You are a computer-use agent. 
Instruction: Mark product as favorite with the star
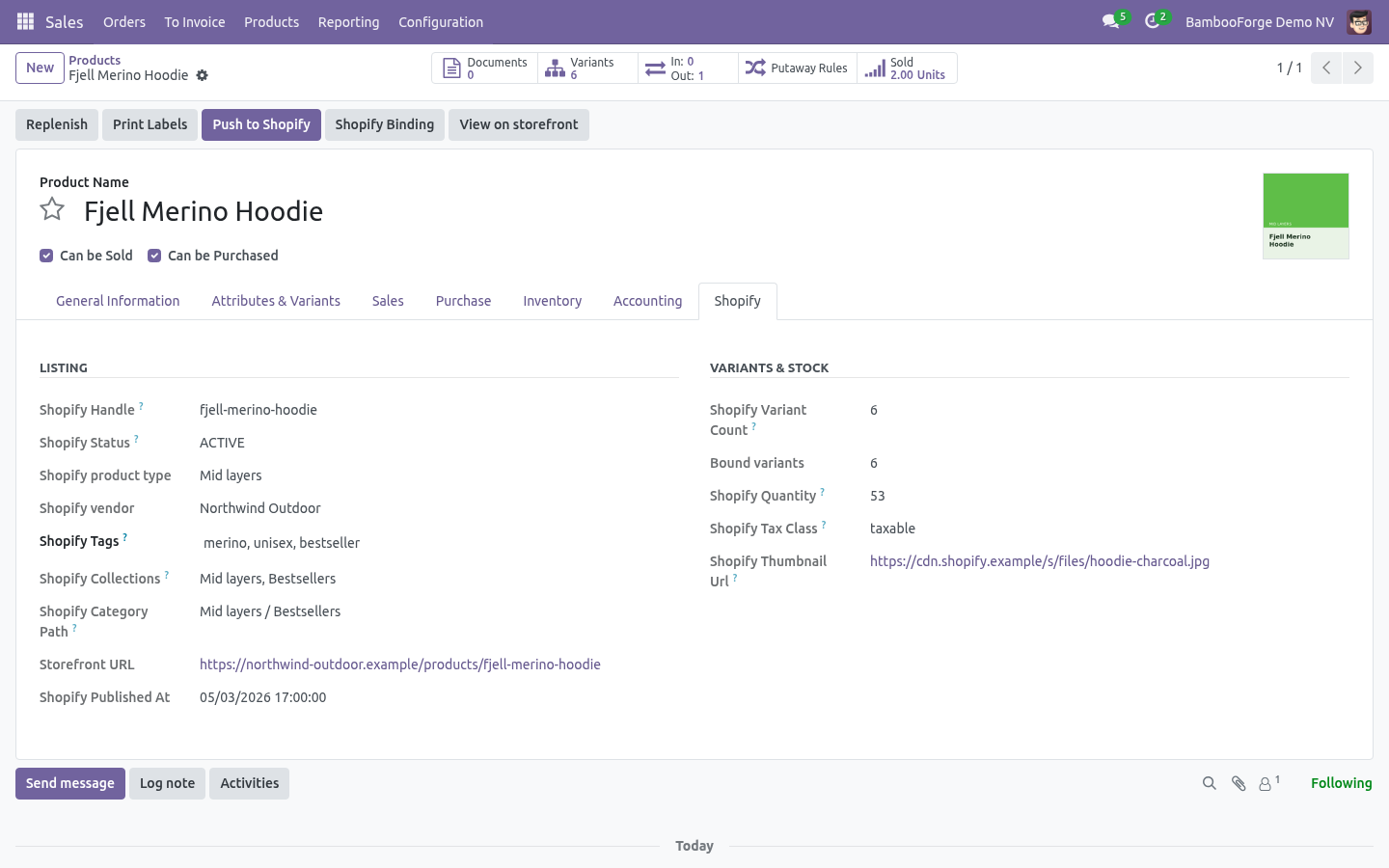click(52, 209)
